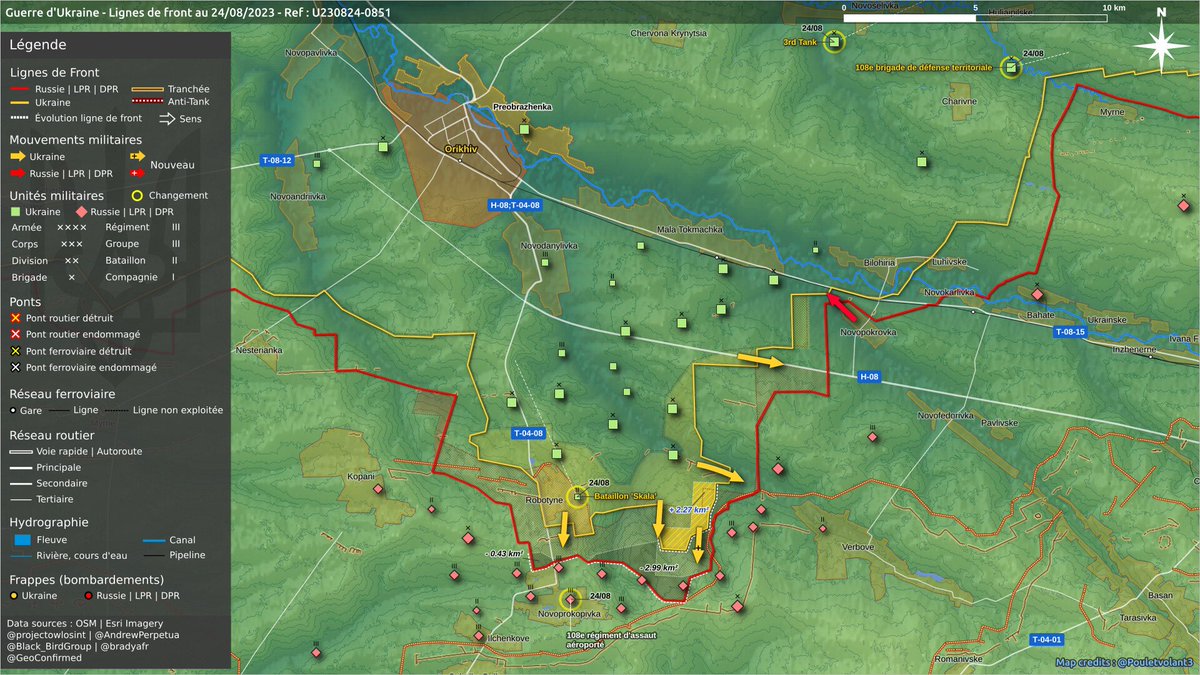Click the Novopavlivka label

pyautogui.click(x=311, y=51)
